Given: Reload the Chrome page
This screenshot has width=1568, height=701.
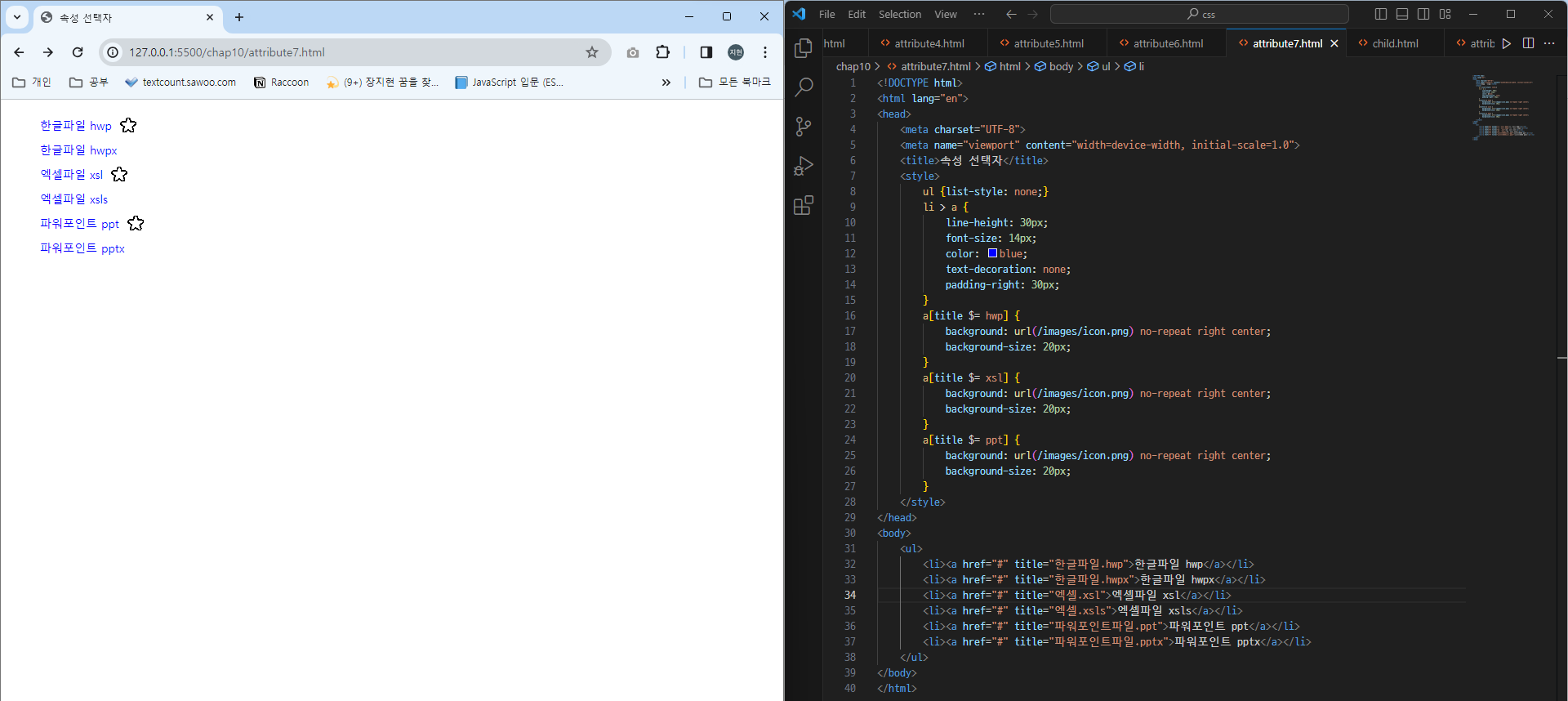Looking at the screenshot, I should (78, 52).
